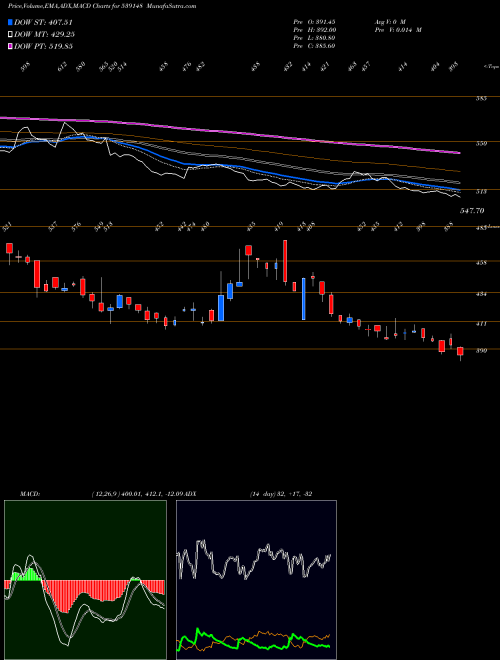Click the Avg V 0 M text
This screenshot has height=660, width=500.
(389, 22)
